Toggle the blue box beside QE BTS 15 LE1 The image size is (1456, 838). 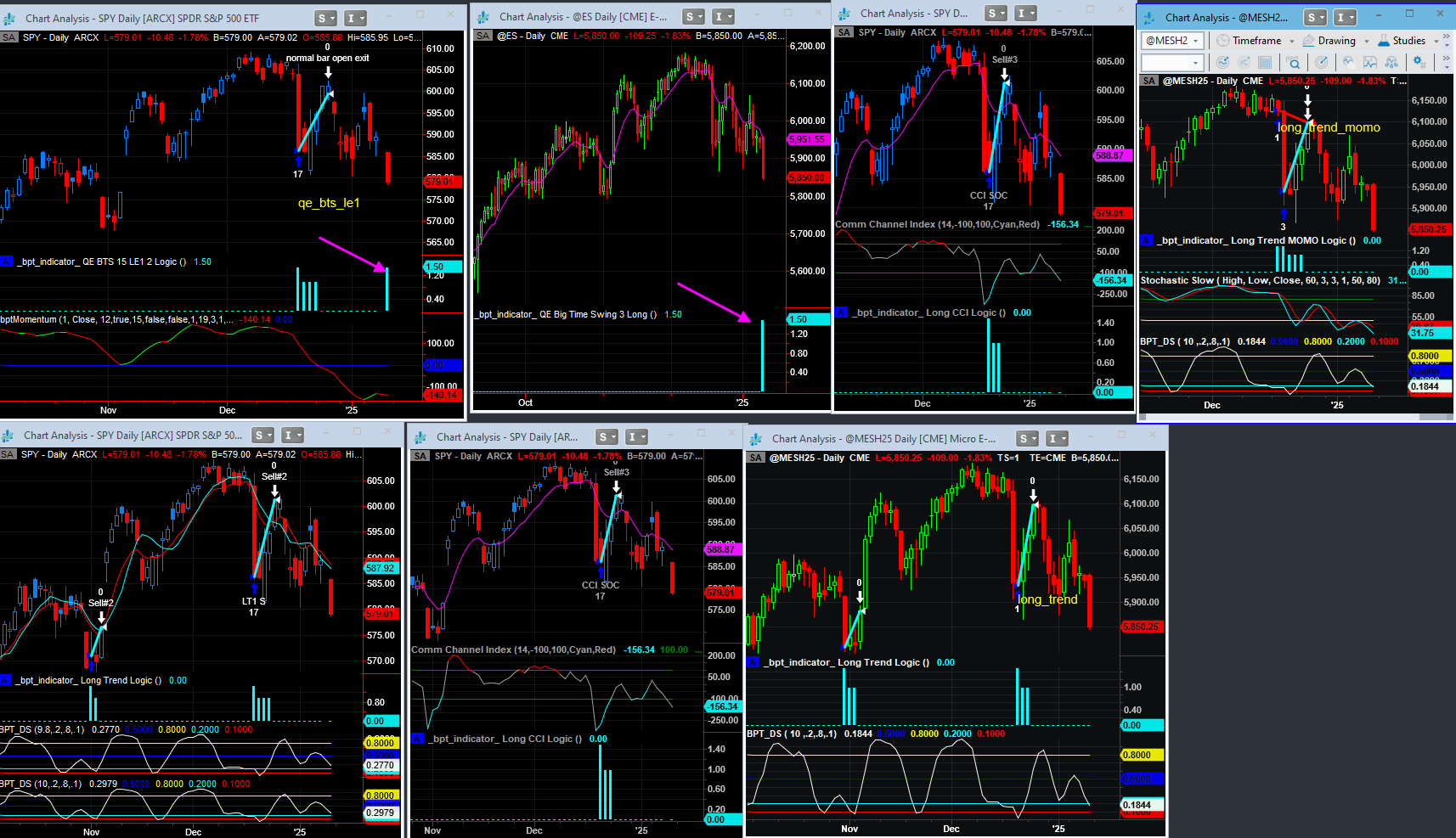[x=7, y=262]
